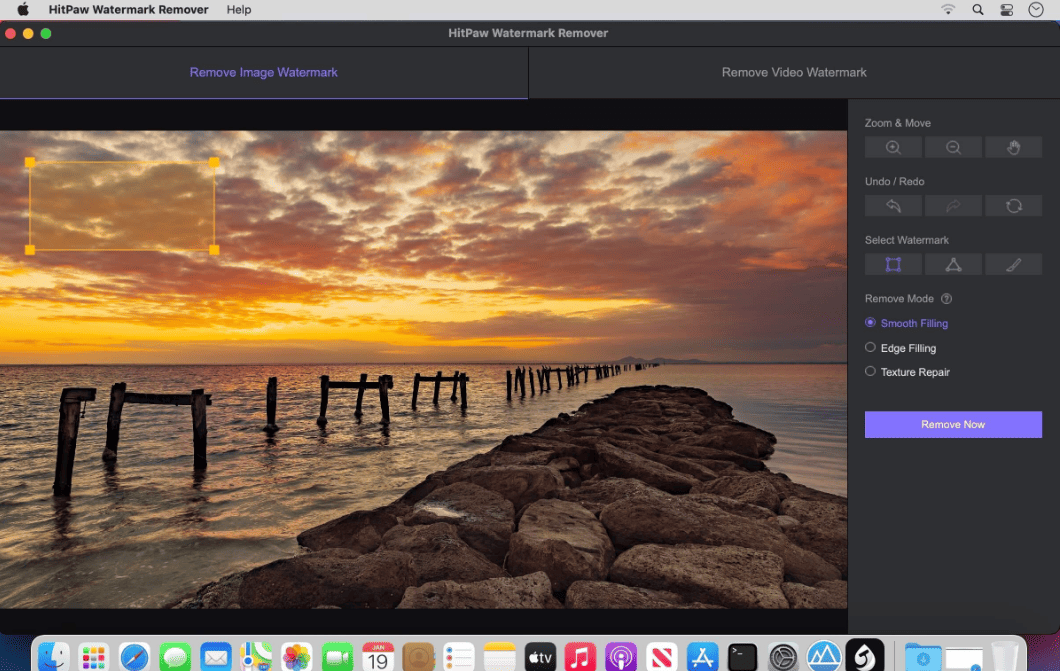The image size is (1060, 671).
Task: Click HitPaw Watermark Remover dock icon
Action: (865, 656)
